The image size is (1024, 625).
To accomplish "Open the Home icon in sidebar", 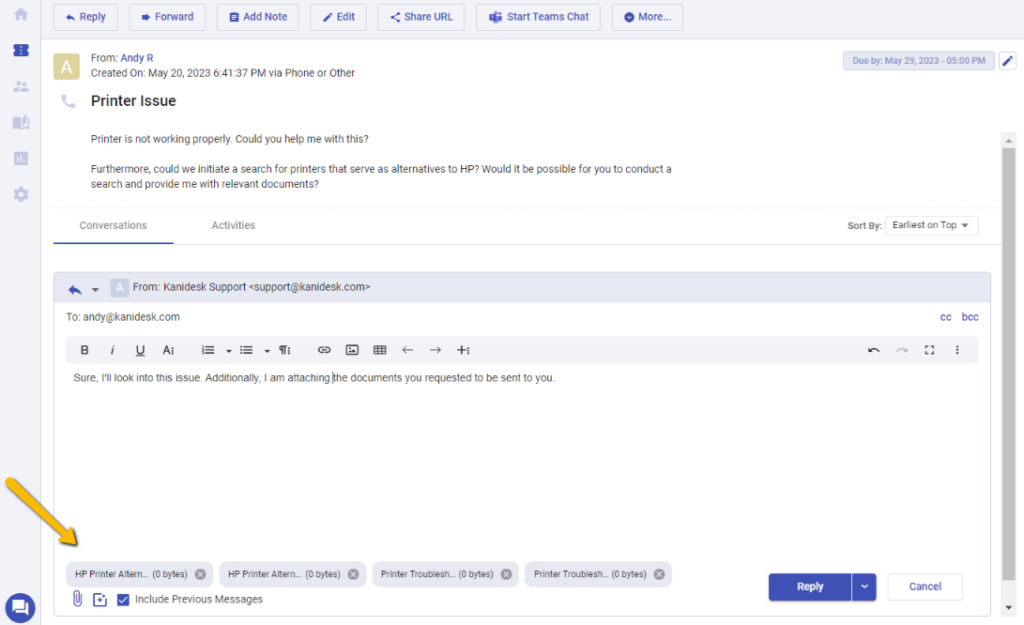I will 21,14.
